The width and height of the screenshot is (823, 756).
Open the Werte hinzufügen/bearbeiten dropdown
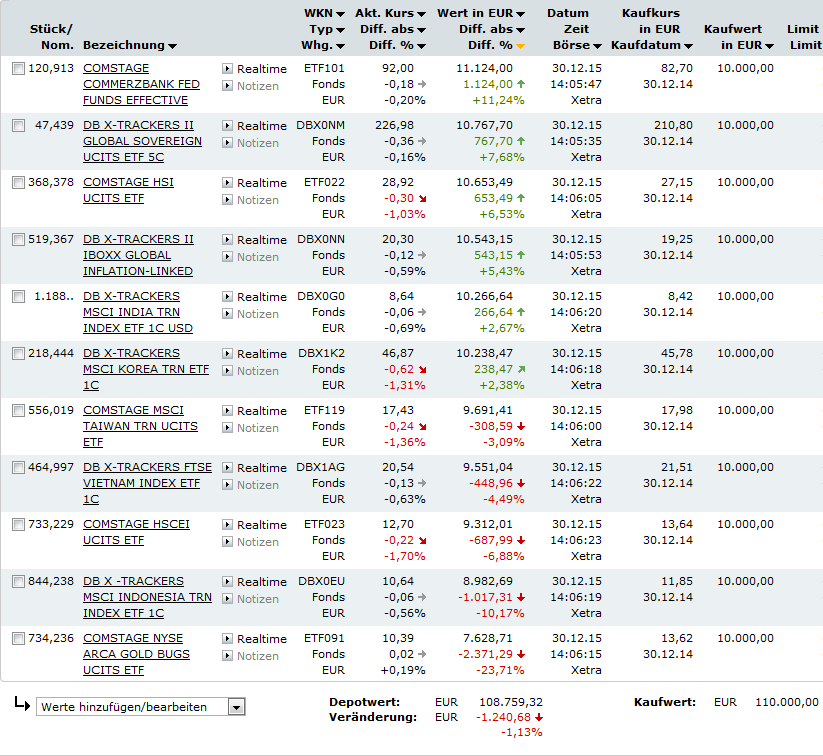pyautogui.click(x=141, y=707)
